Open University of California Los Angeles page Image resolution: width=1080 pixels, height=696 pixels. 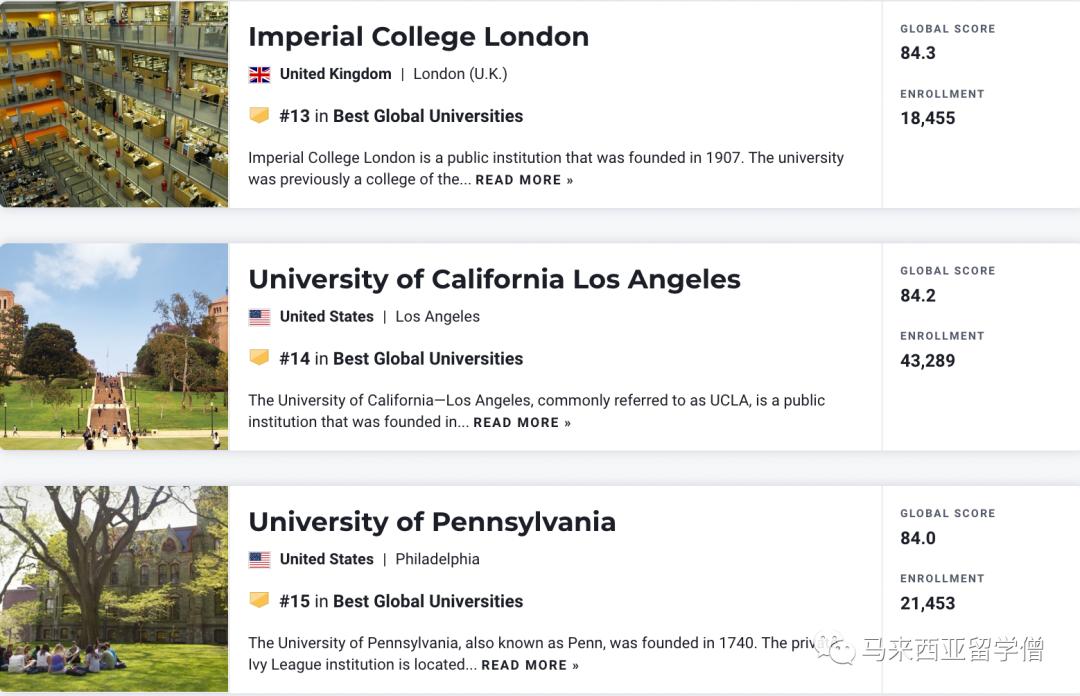(494, 279)
